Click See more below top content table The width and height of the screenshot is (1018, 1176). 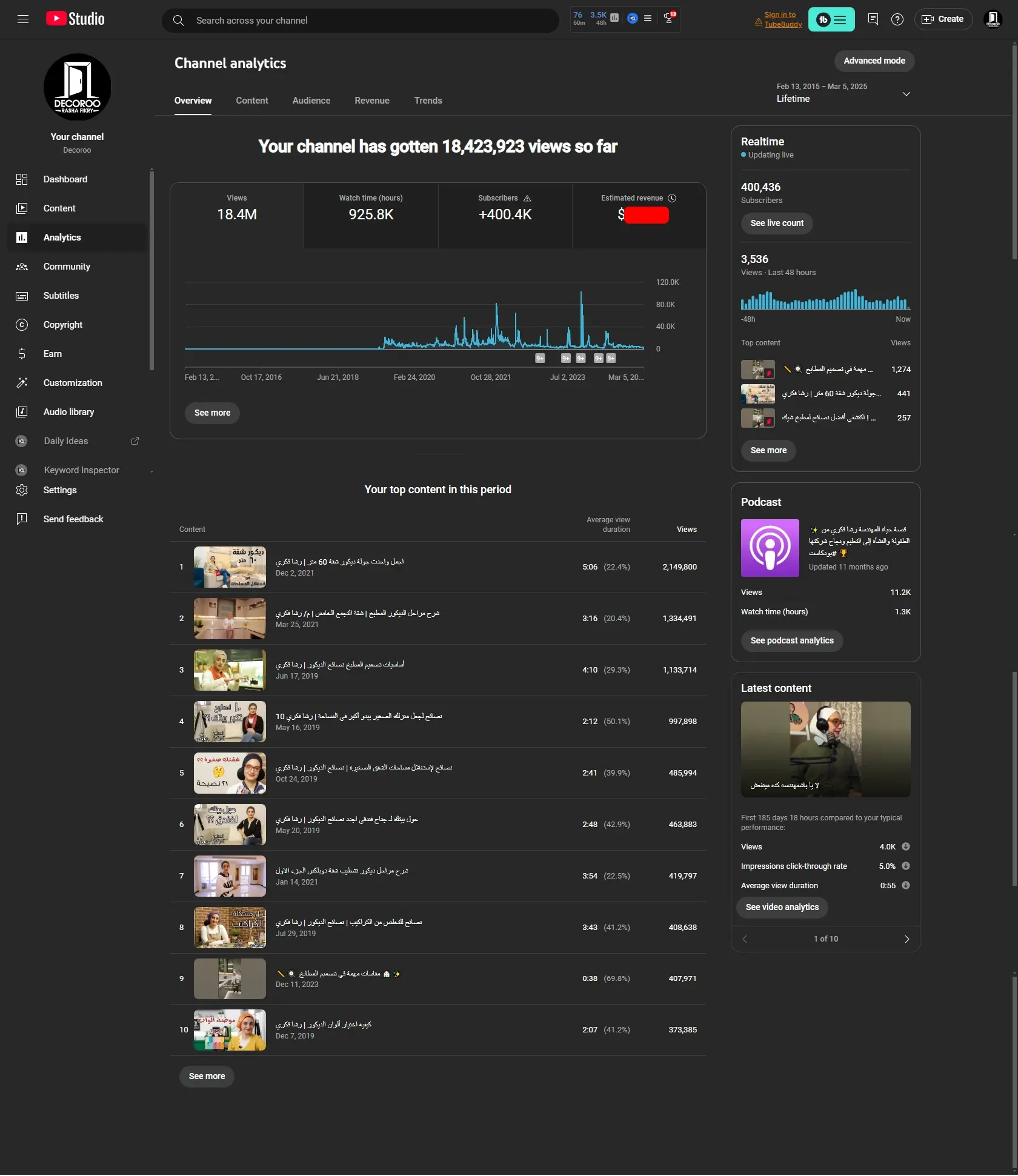pos(207,1076)
